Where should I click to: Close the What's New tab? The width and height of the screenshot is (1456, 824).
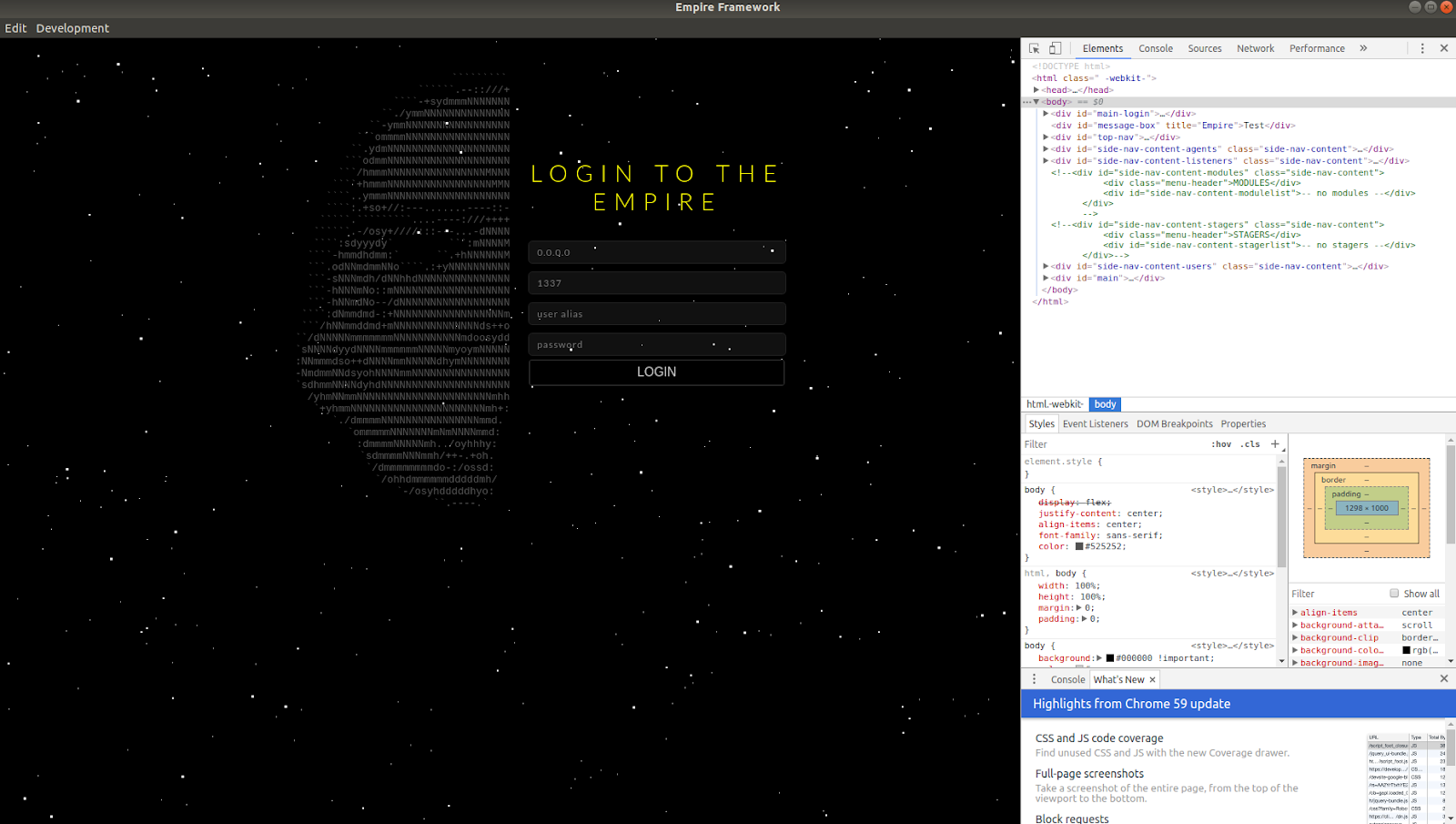(x=1152, y=680)
